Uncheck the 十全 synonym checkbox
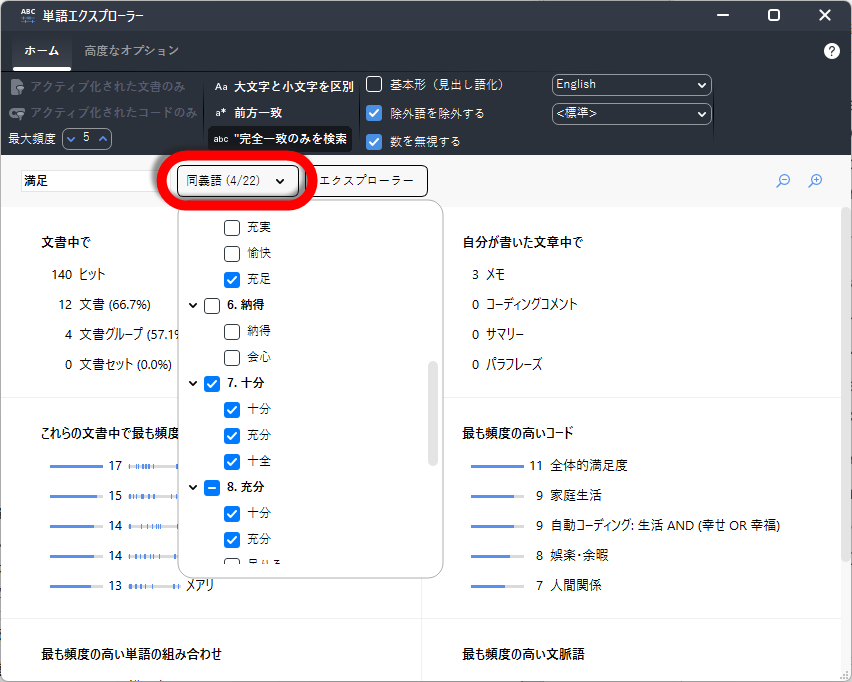 232,462
